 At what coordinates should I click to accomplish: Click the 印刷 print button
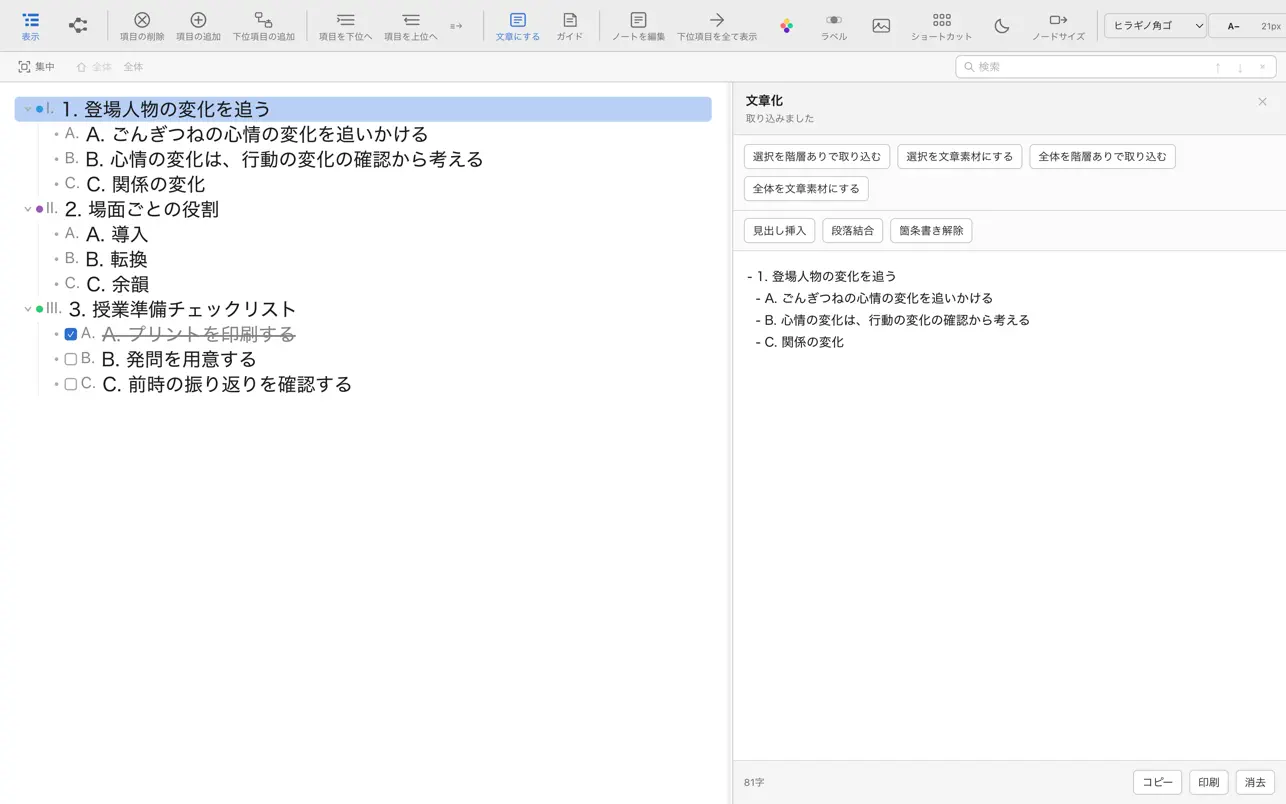click(1209, 783)
